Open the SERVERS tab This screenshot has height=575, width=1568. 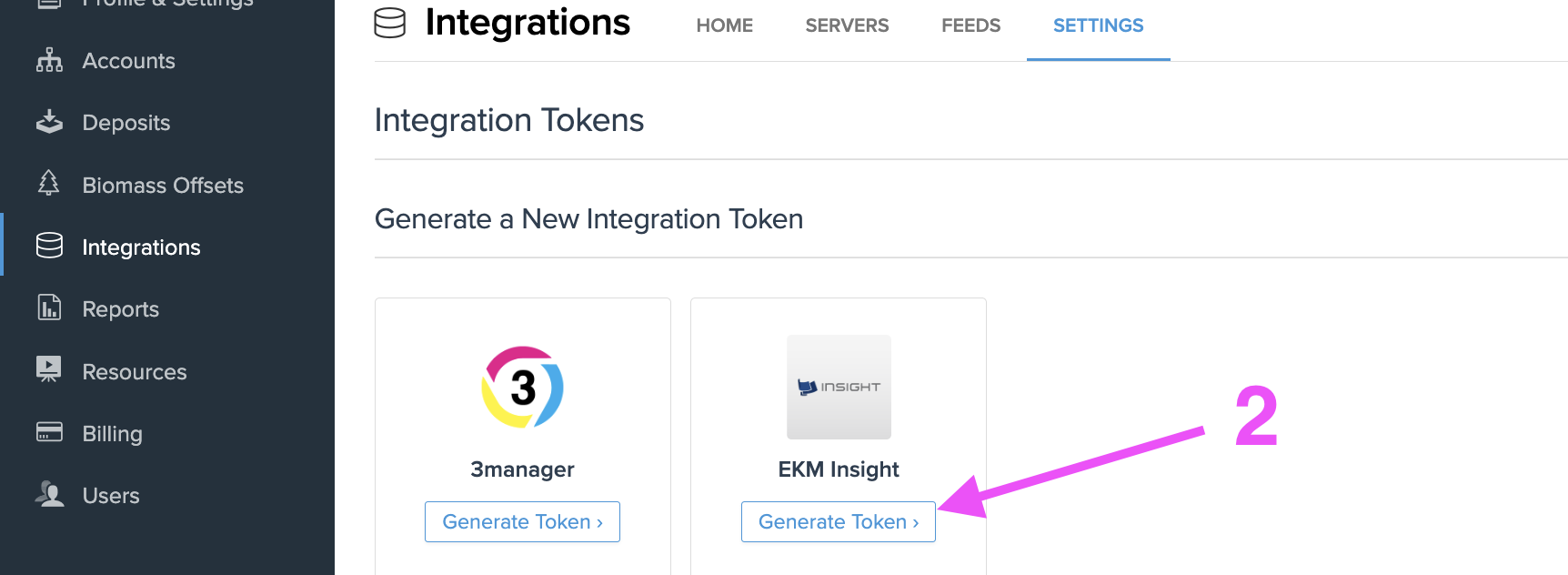pos(847,25)
